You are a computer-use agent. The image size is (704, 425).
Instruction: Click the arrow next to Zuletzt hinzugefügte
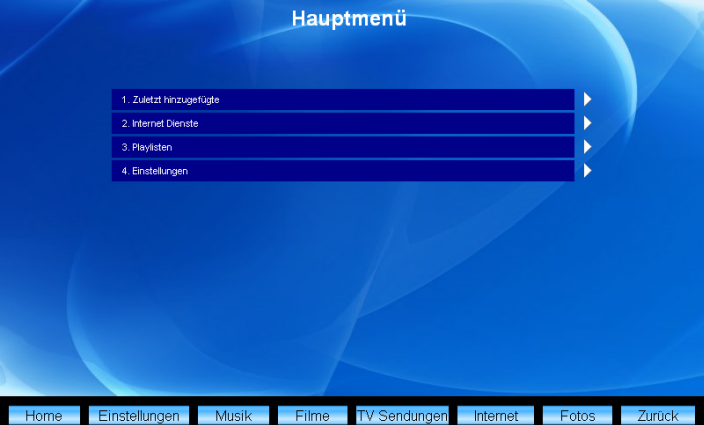588,99
